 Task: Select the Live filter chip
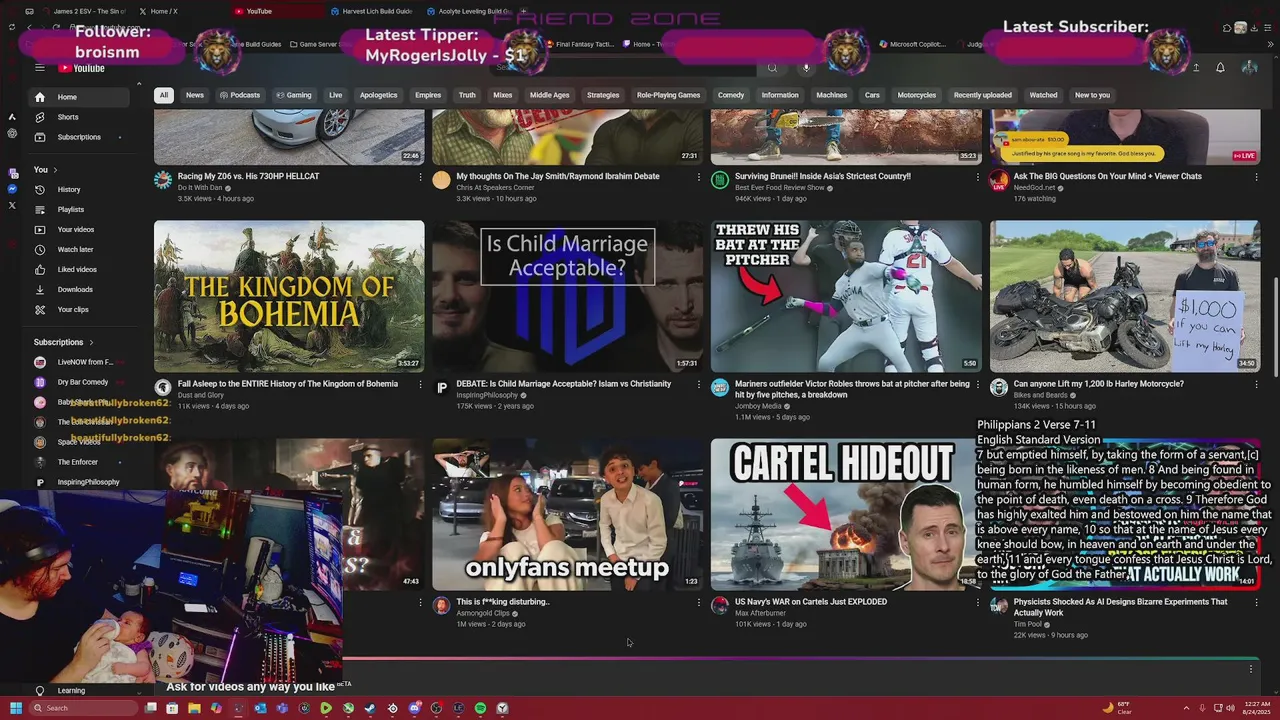point(336,95)
